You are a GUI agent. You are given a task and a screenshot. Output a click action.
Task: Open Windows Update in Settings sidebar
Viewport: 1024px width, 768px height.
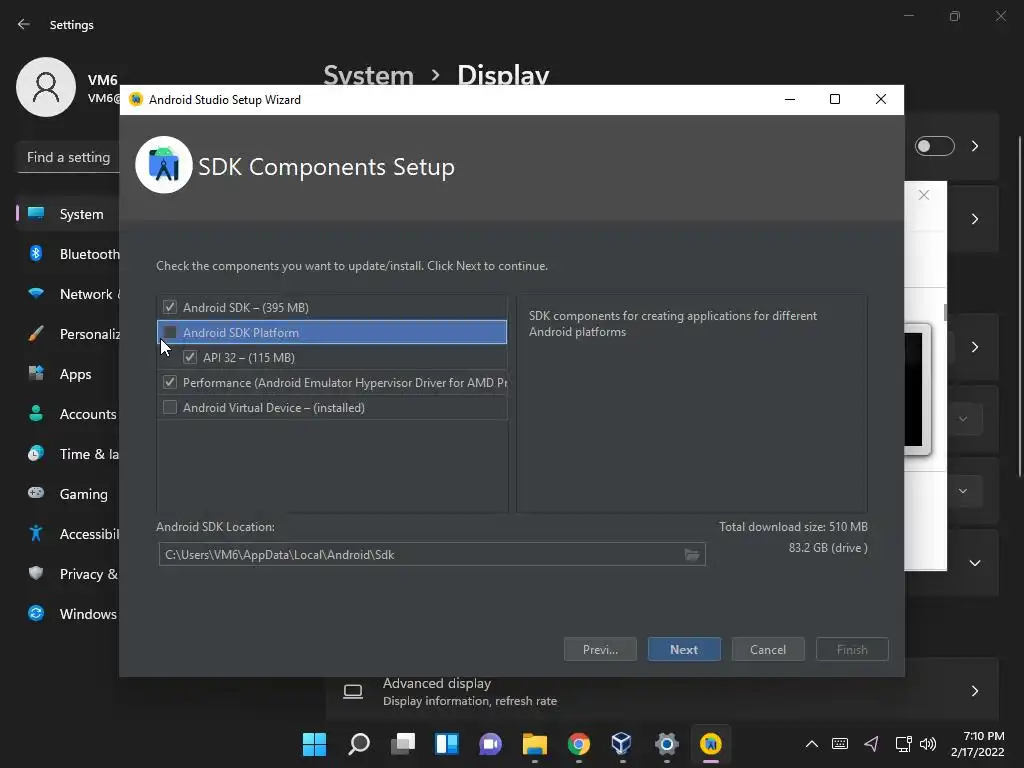click(68, 614)
